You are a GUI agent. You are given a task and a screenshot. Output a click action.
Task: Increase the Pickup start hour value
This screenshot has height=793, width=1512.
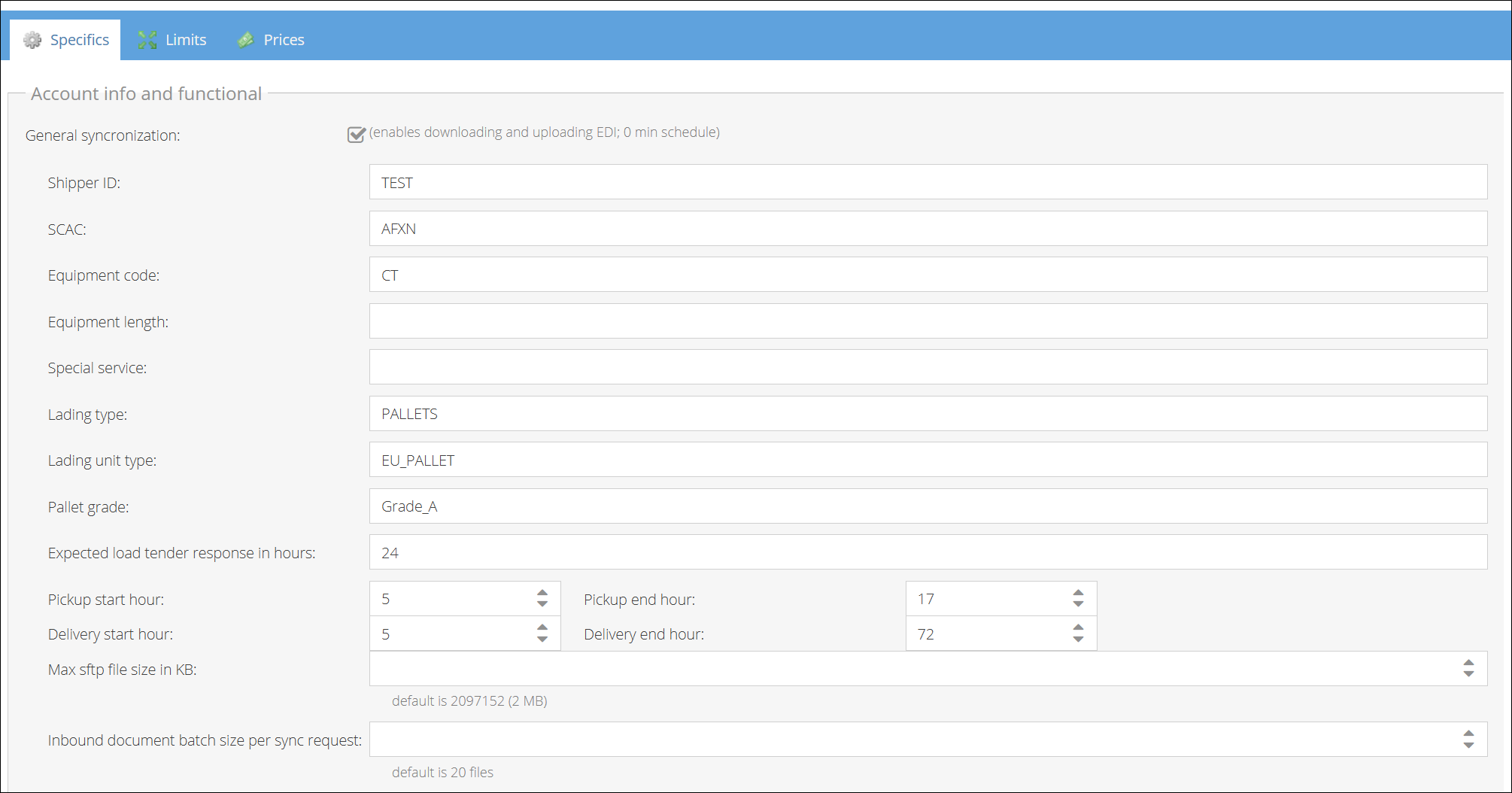pyautogui.click(x=542, y=593)
